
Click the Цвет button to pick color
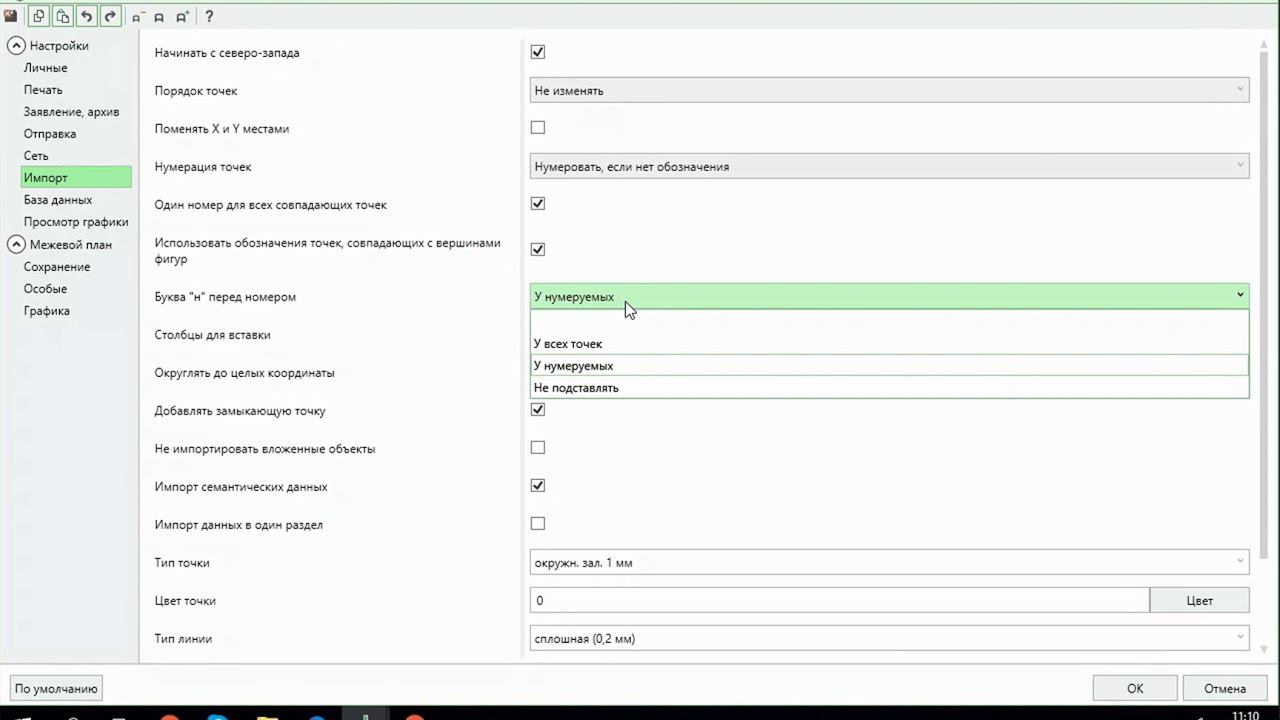pos(1200,600)
